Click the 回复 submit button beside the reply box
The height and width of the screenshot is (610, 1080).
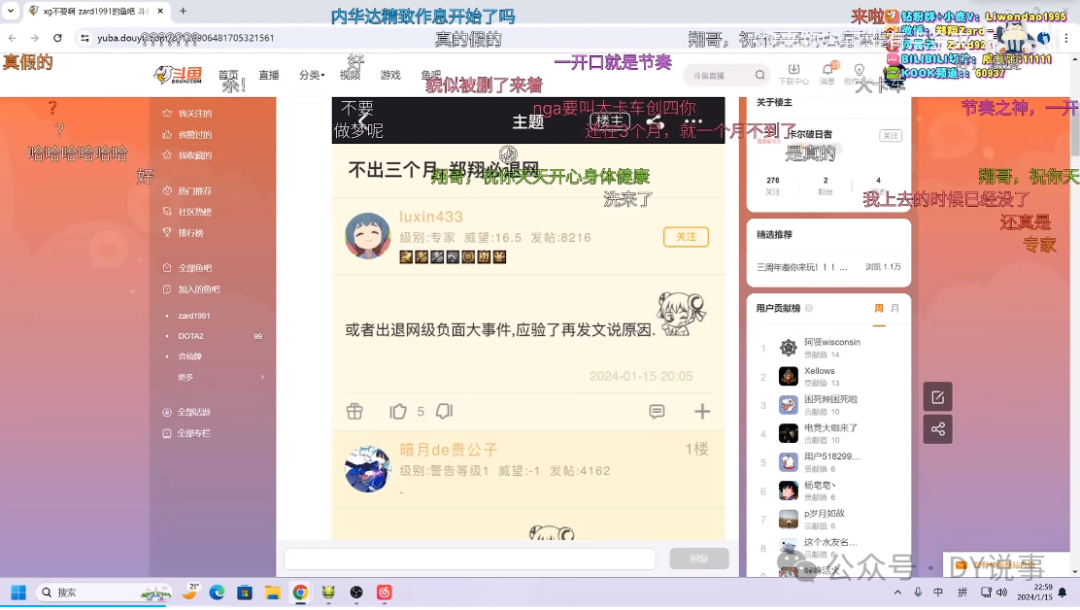pos(699,558)
